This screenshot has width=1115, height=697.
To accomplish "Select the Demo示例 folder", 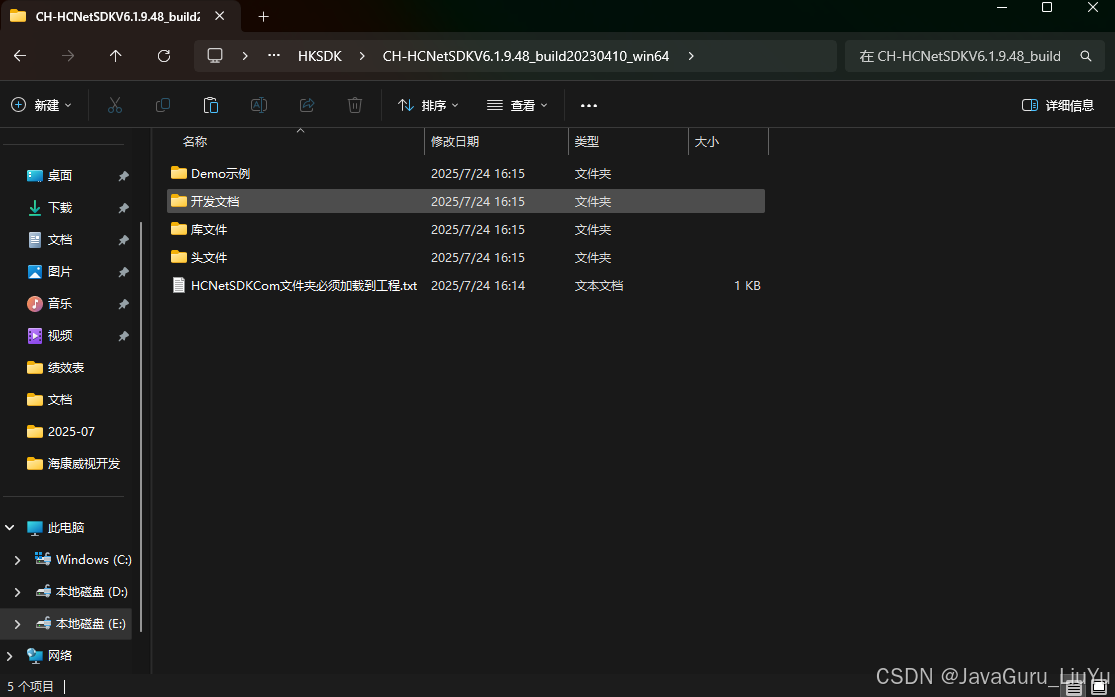I will 466,174.
